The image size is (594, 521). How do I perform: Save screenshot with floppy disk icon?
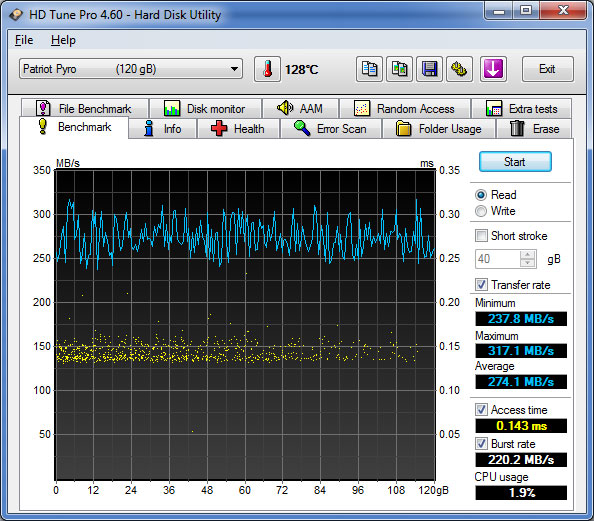click(429, 69)
